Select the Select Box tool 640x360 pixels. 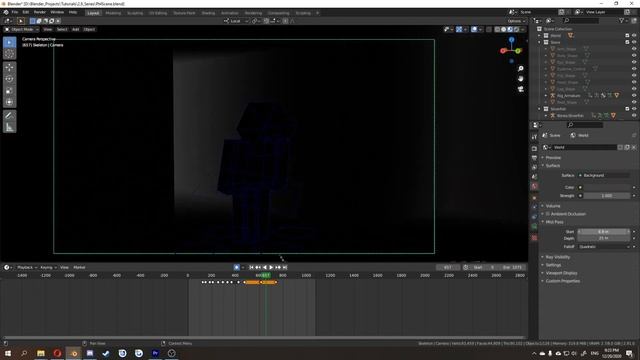click(10, 42)
